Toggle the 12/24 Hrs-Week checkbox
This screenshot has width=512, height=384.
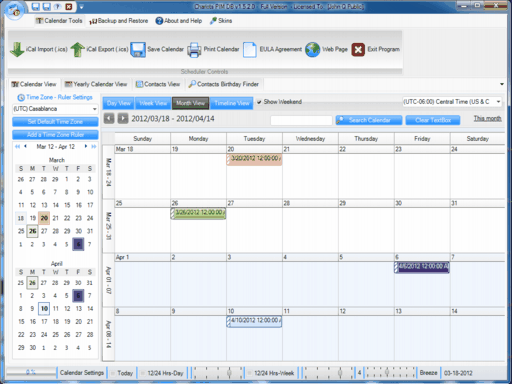249,373
